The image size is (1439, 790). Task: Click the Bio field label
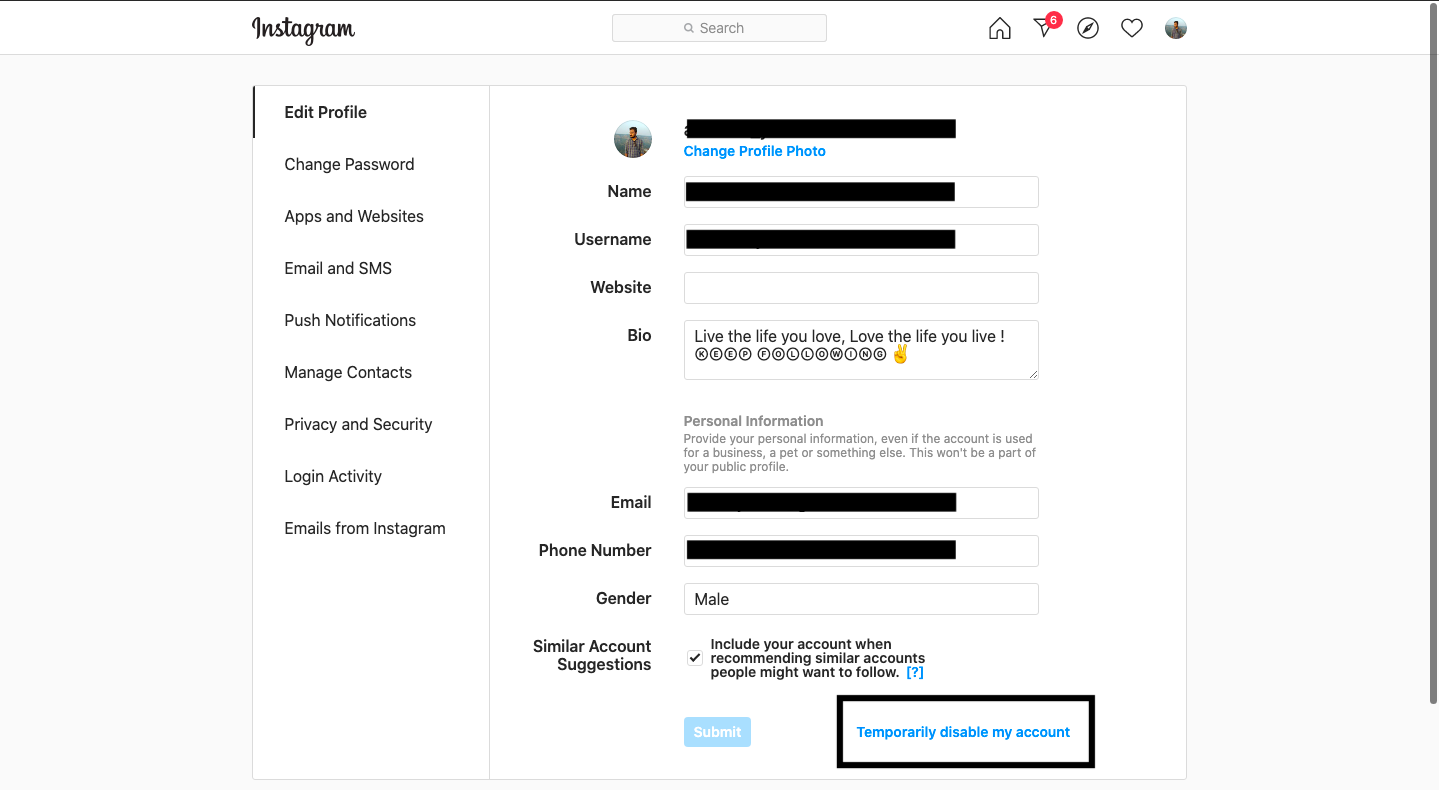[639, 335]
